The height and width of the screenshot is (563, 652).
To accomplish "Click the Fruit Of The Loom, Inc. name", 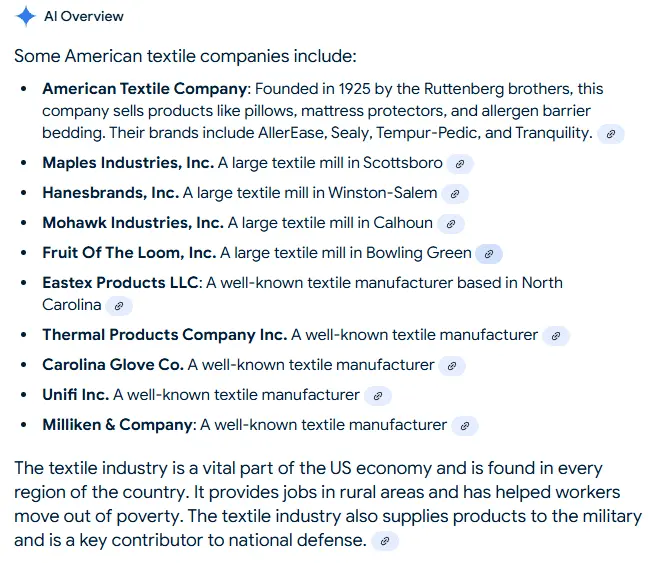I will click(129, 253).
